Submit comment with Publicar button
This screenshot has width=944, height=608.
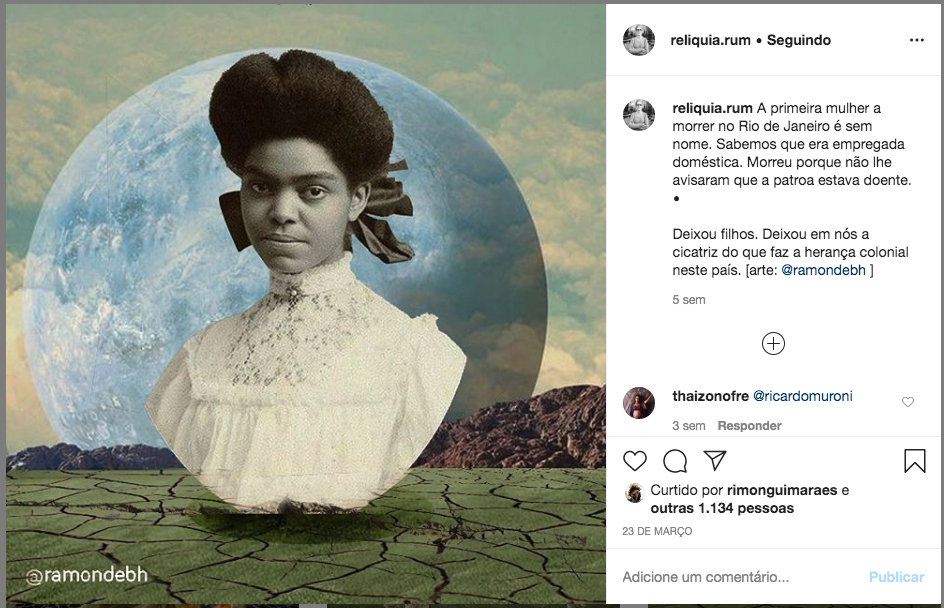point(896,577)
